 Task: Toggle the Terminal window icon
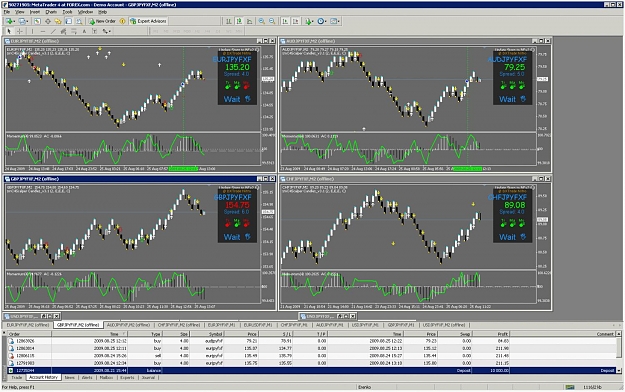[x=69, y=21]
